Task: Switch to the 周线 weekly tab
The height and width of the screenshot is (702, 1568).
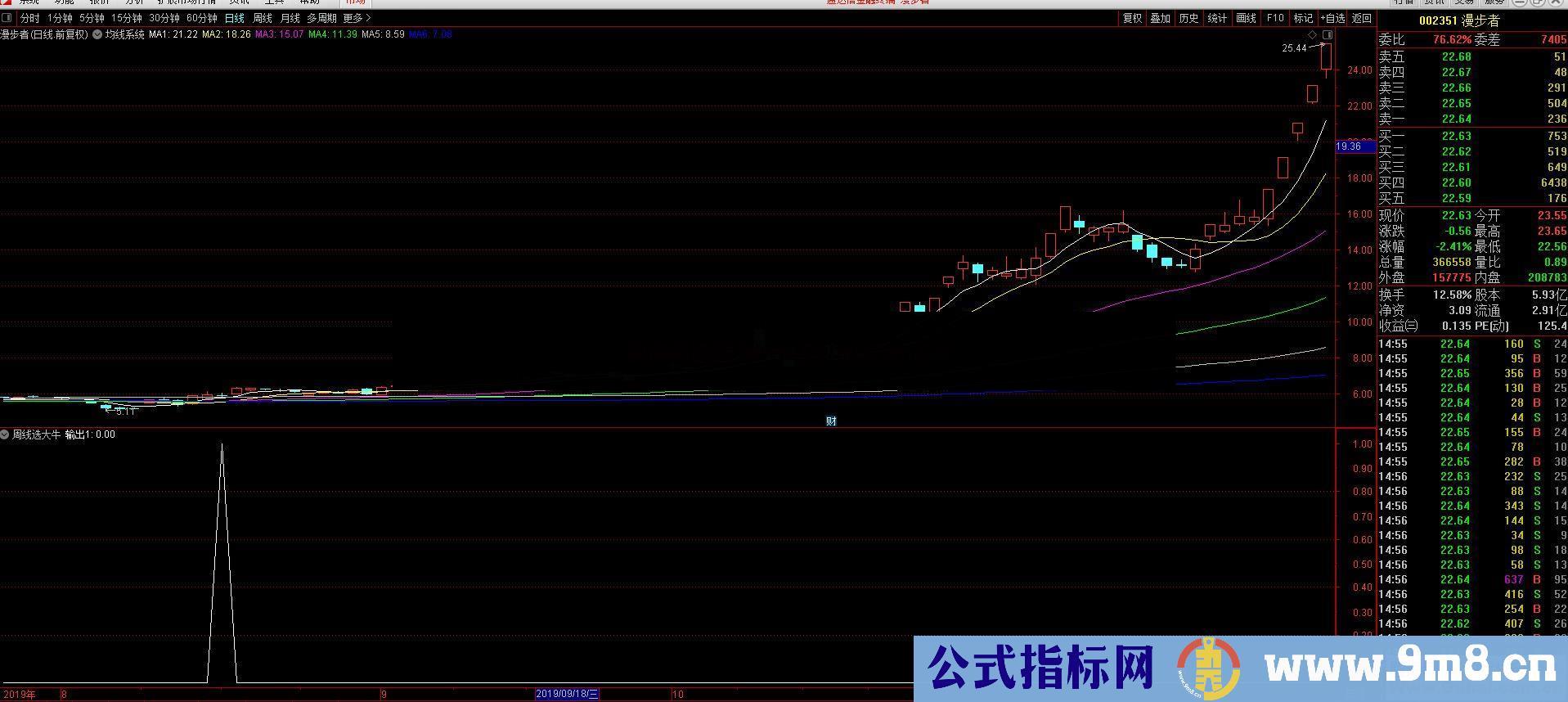Action: (x=263, y=18)
